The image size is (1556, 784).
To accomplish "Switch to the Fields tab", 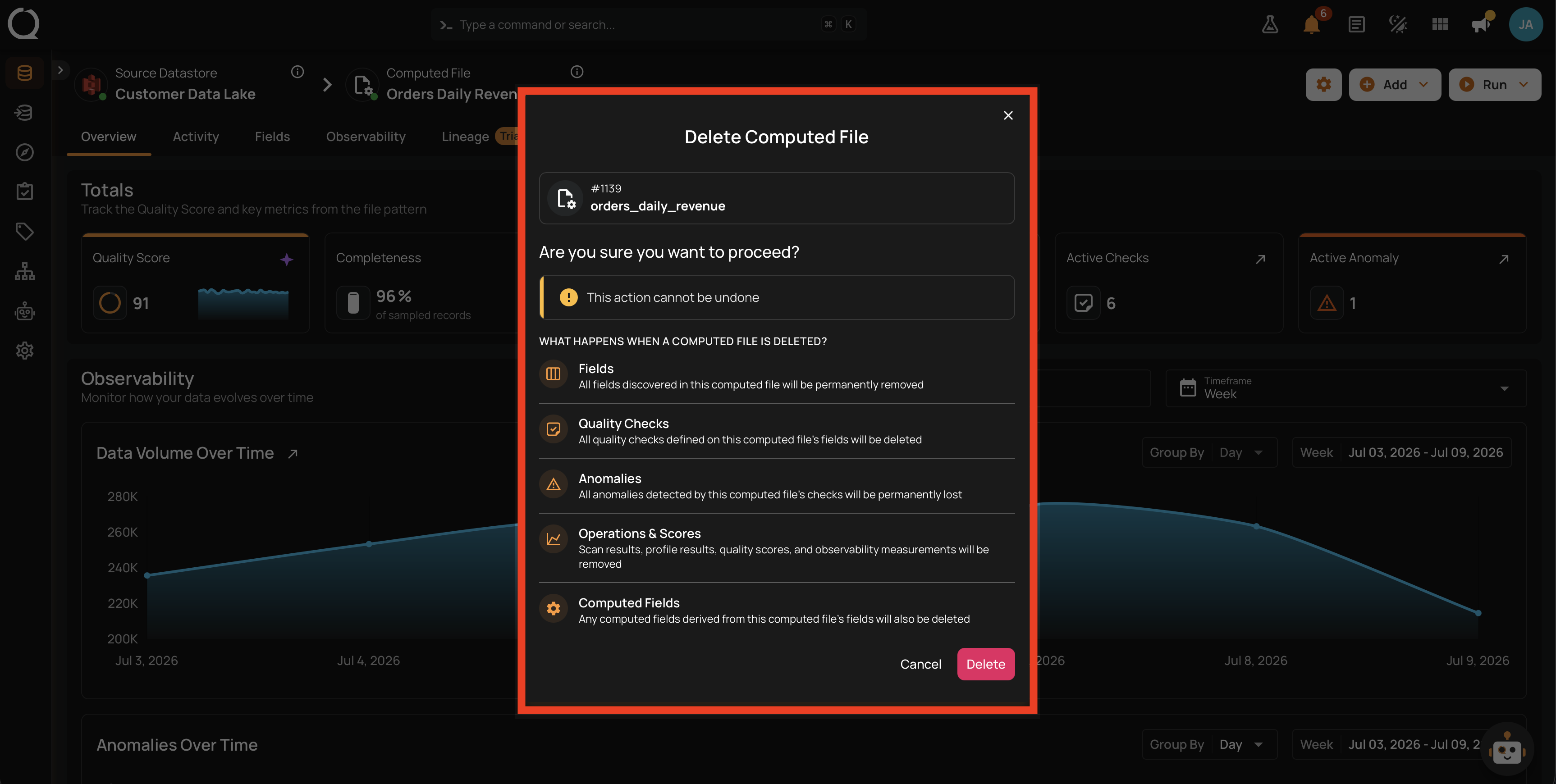I will tap(272, 137).
